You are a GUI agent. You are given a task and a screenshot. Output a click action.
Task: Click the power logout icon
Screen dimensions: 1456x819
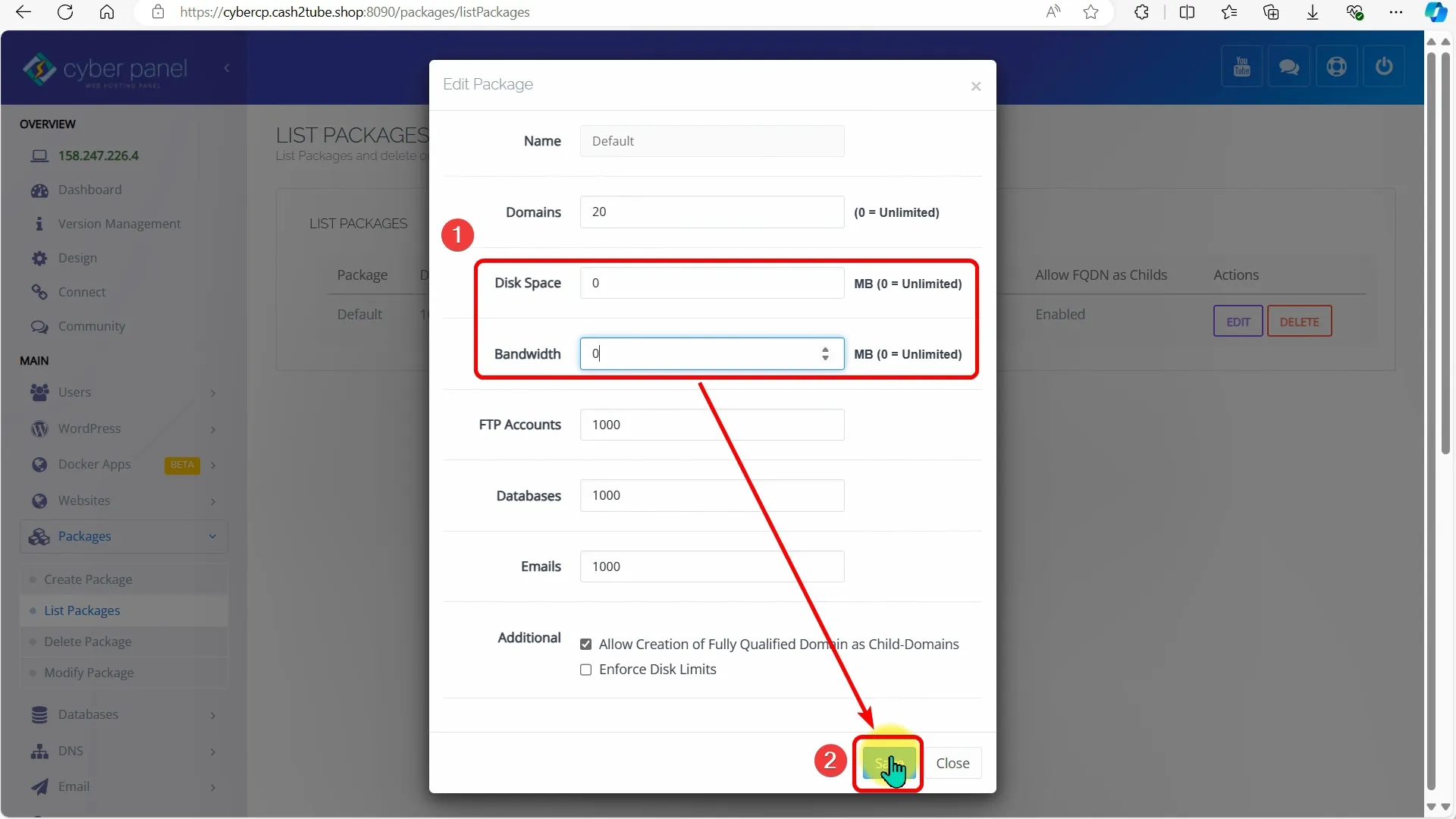tap(1384, 67)
